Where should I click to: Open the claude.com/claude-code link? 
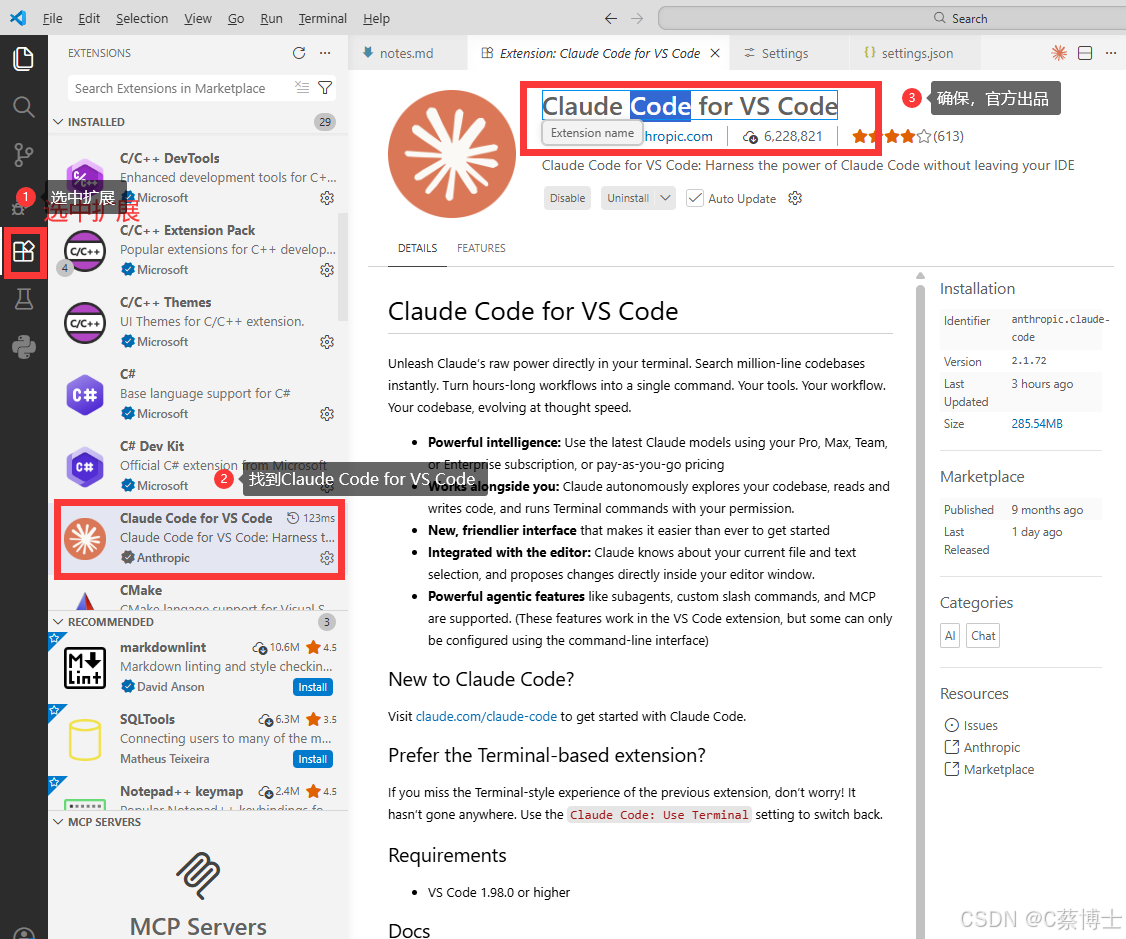pyautogui.click(x=486, y=716)
